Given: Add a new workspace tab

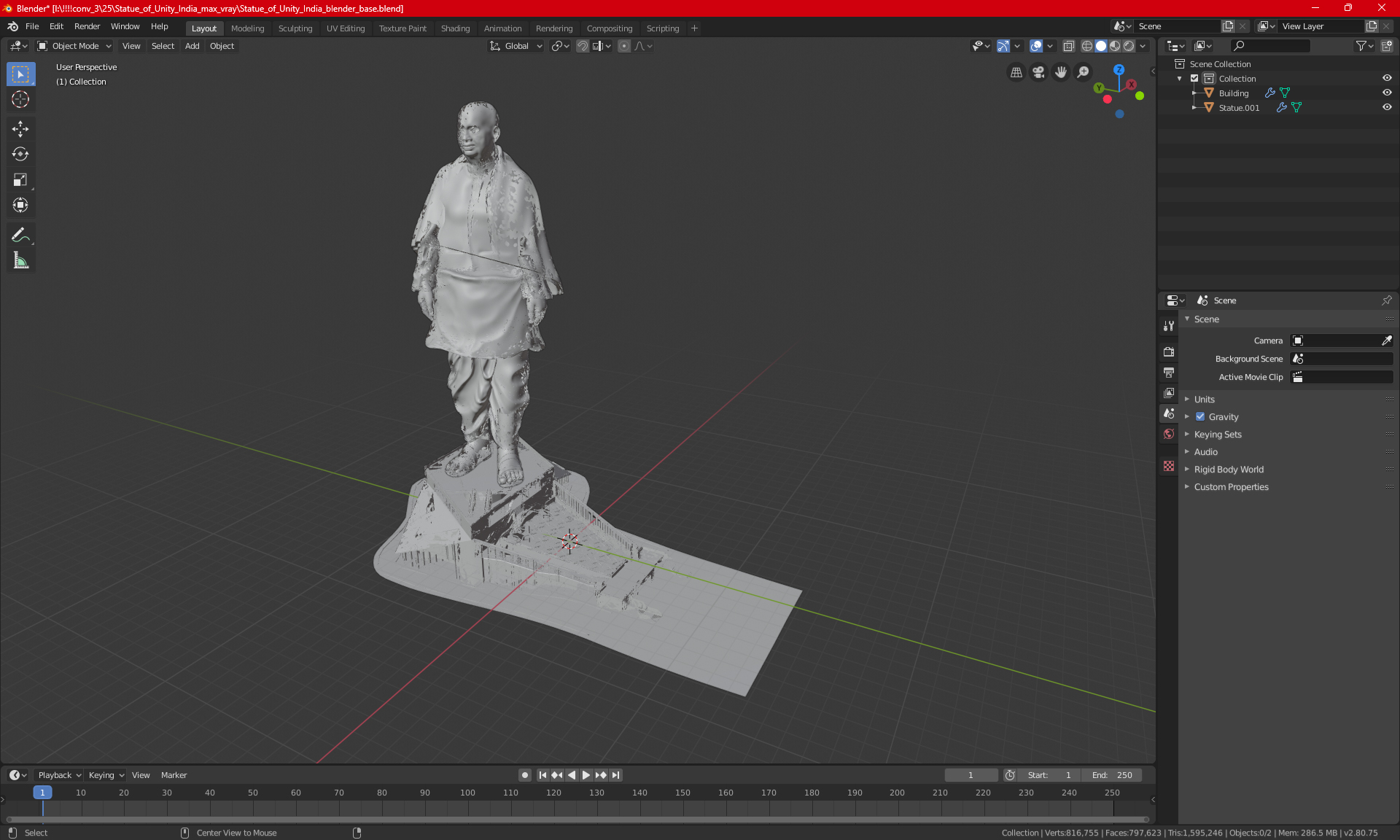Looking at the screenshot, I should (694, 28).
